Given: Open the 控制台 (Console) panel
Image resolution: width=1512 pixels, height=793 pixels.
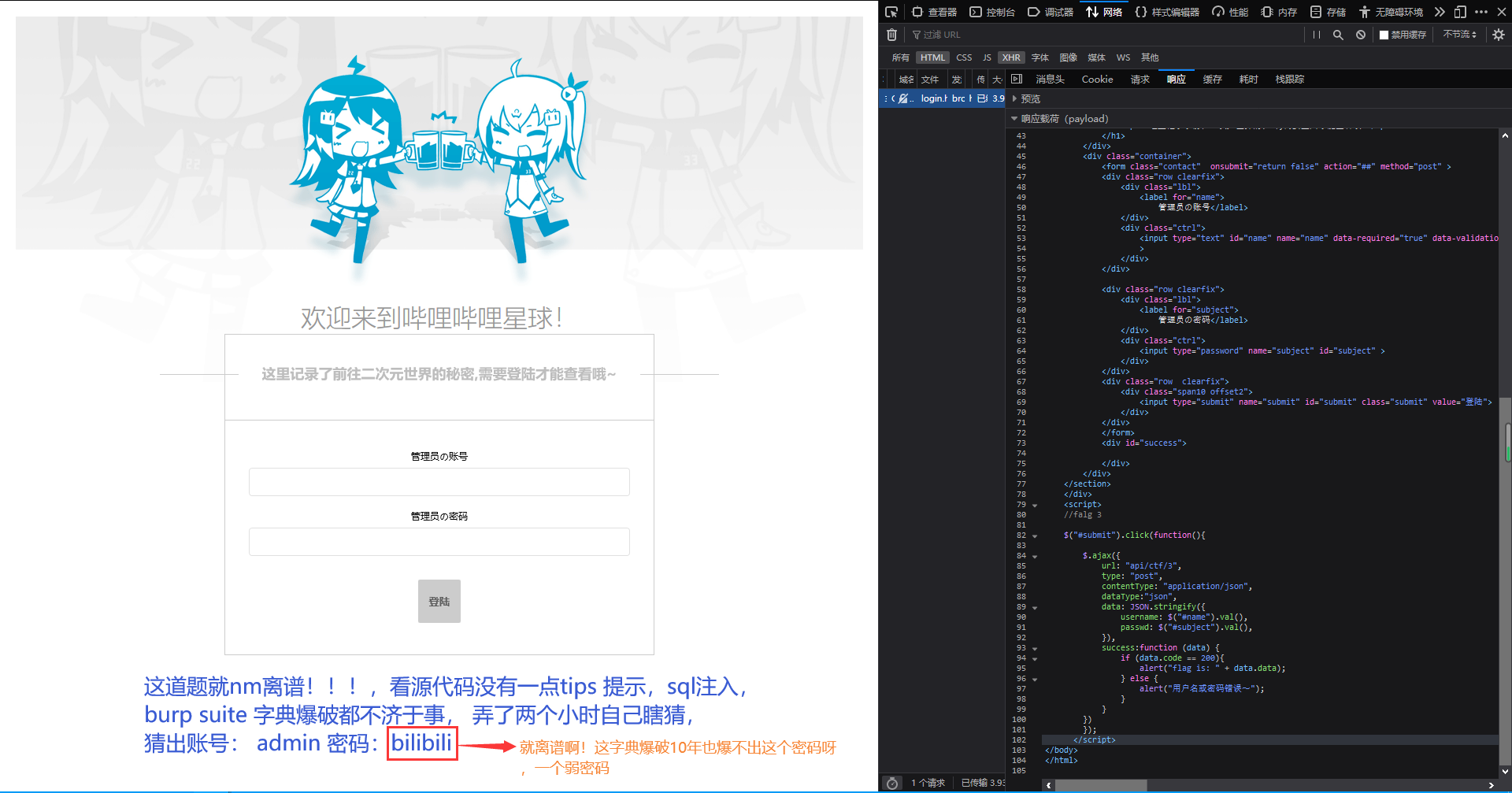Looking at the screenshot, I should pos(992,12).
